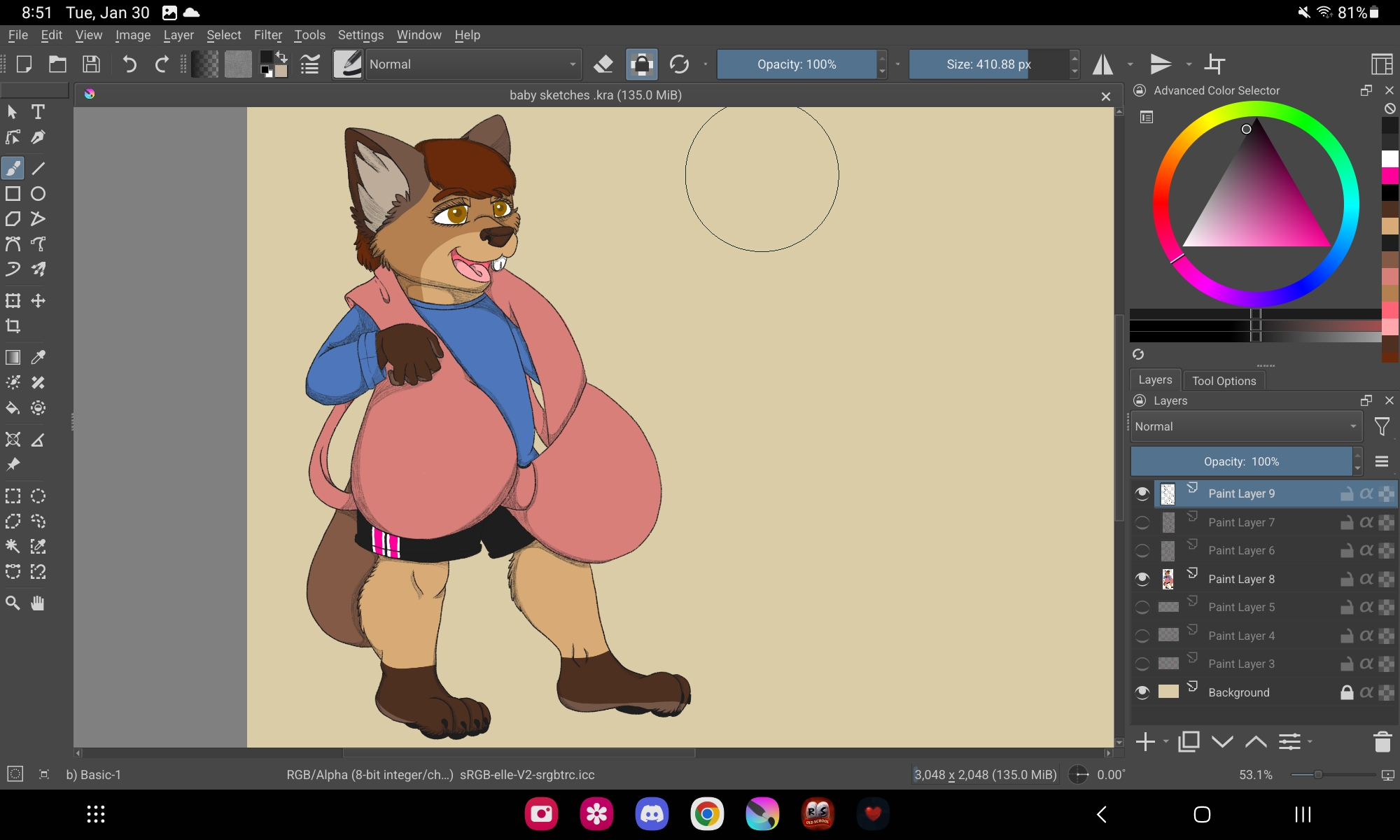The width and height of the screenshot is (1400, 840).
Task: Pick the Color sampler eyedropper tool
Action: point(38,357)
